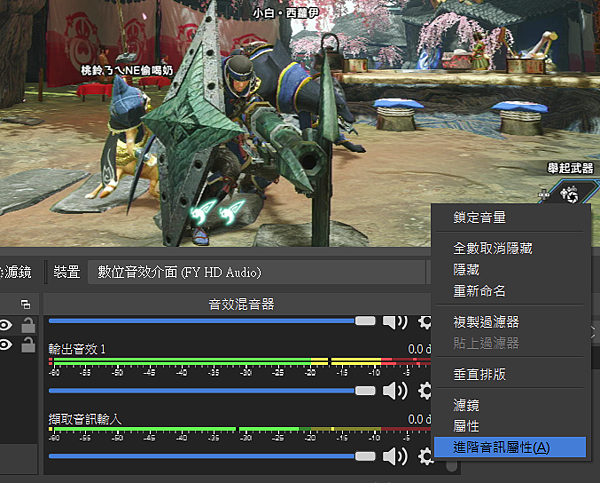Open gear settings for 輸出音效 1
The width and height of the screenshot is (600, 483).
click(424, 391)
